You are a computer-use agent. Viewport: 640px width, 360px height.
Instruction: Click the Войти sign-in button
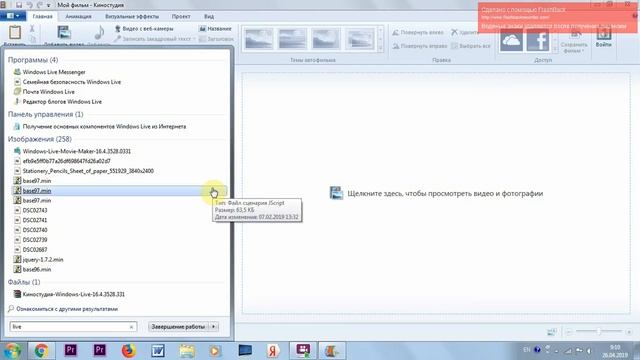point(603,37)
